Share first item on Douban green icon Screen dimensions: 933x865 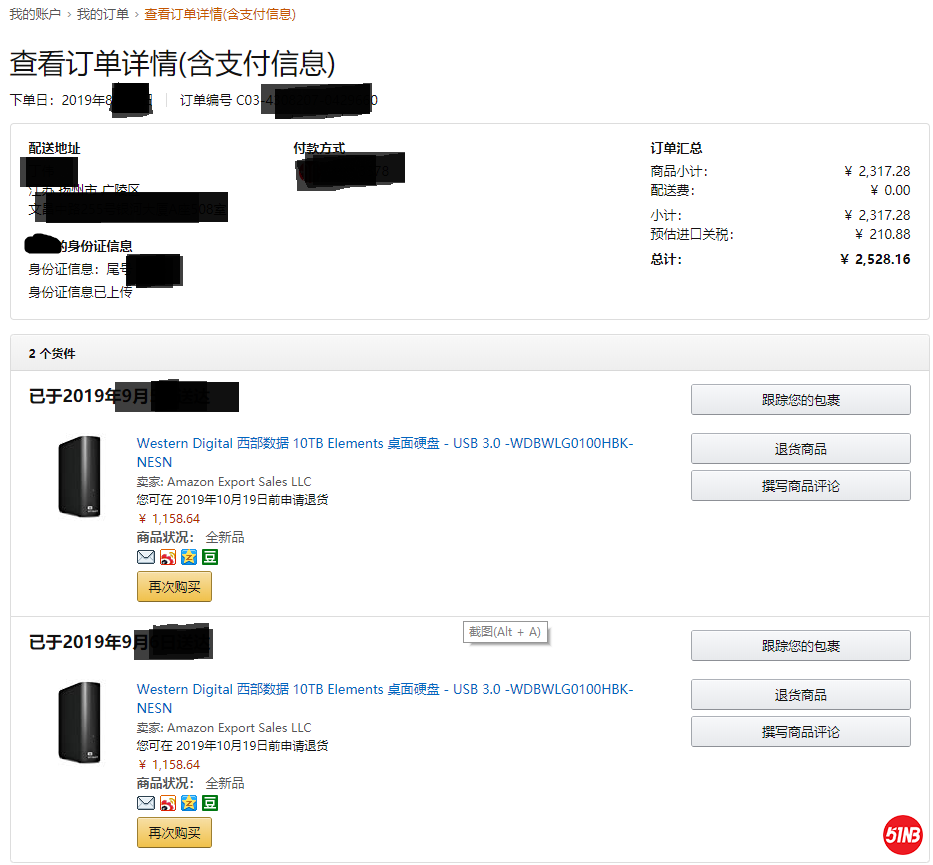(210, 557)
